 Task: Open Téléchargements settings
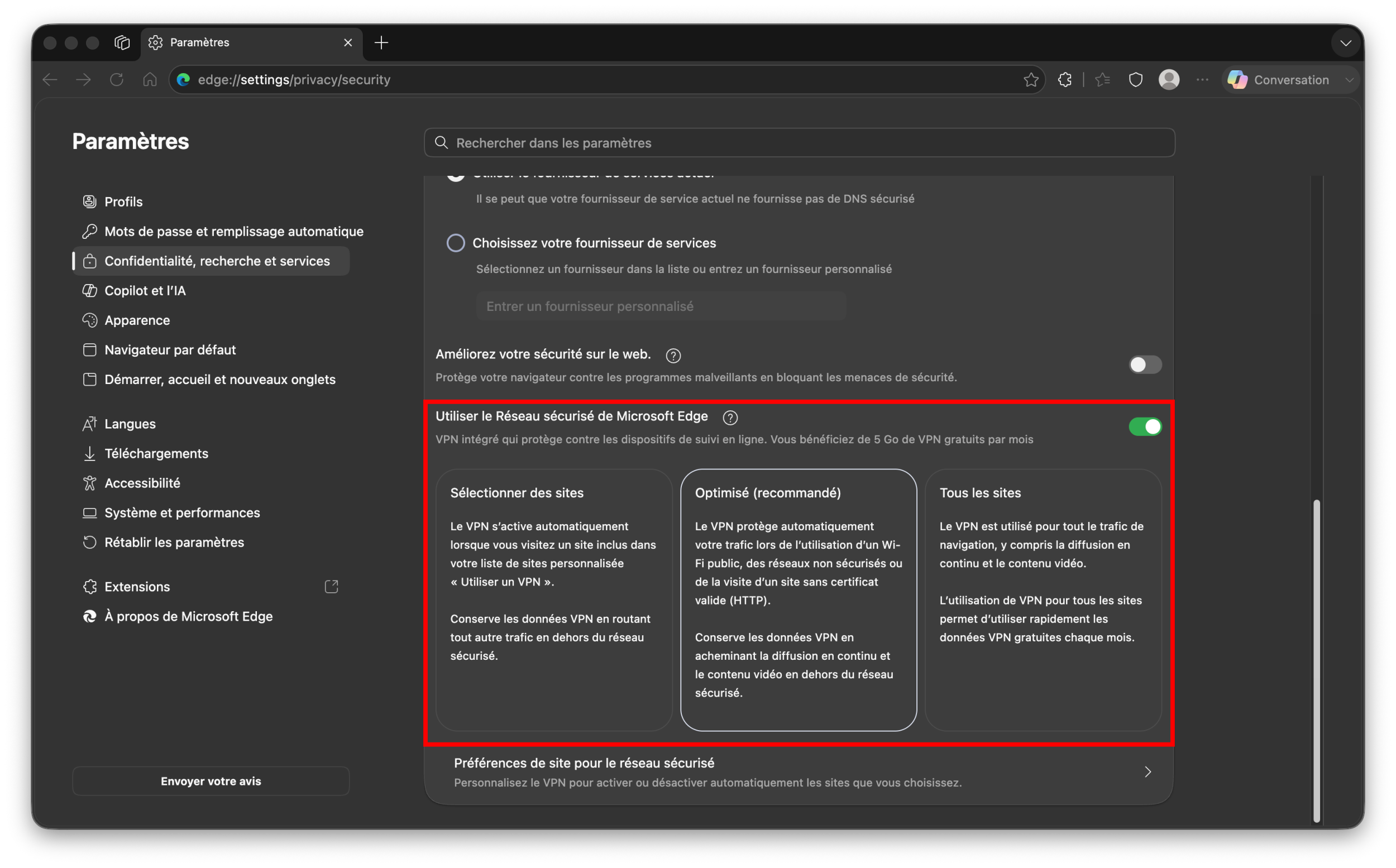(211, 453)
